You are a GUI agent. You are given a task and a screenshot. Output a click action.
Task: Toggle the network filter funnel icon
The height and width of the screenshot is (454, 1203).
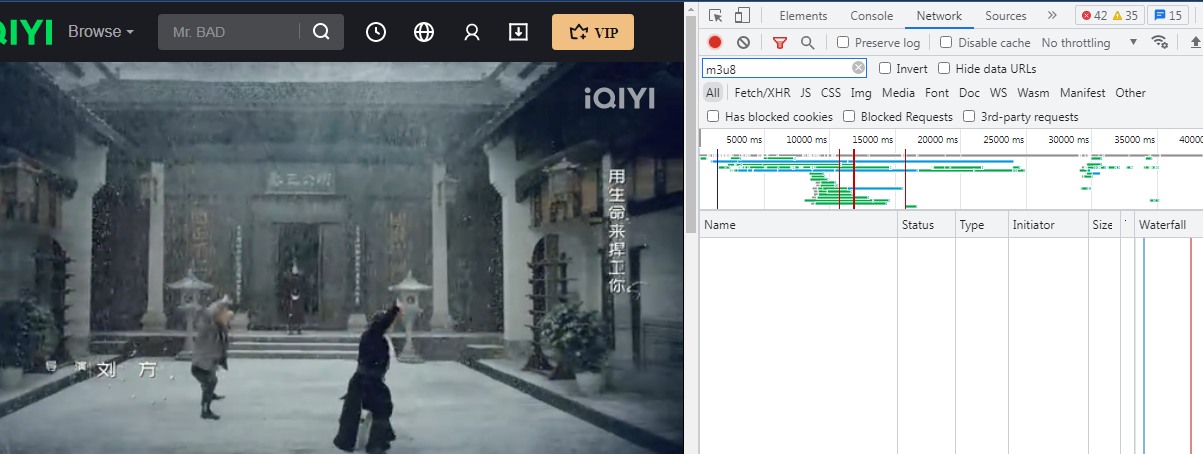pos(780,42)
